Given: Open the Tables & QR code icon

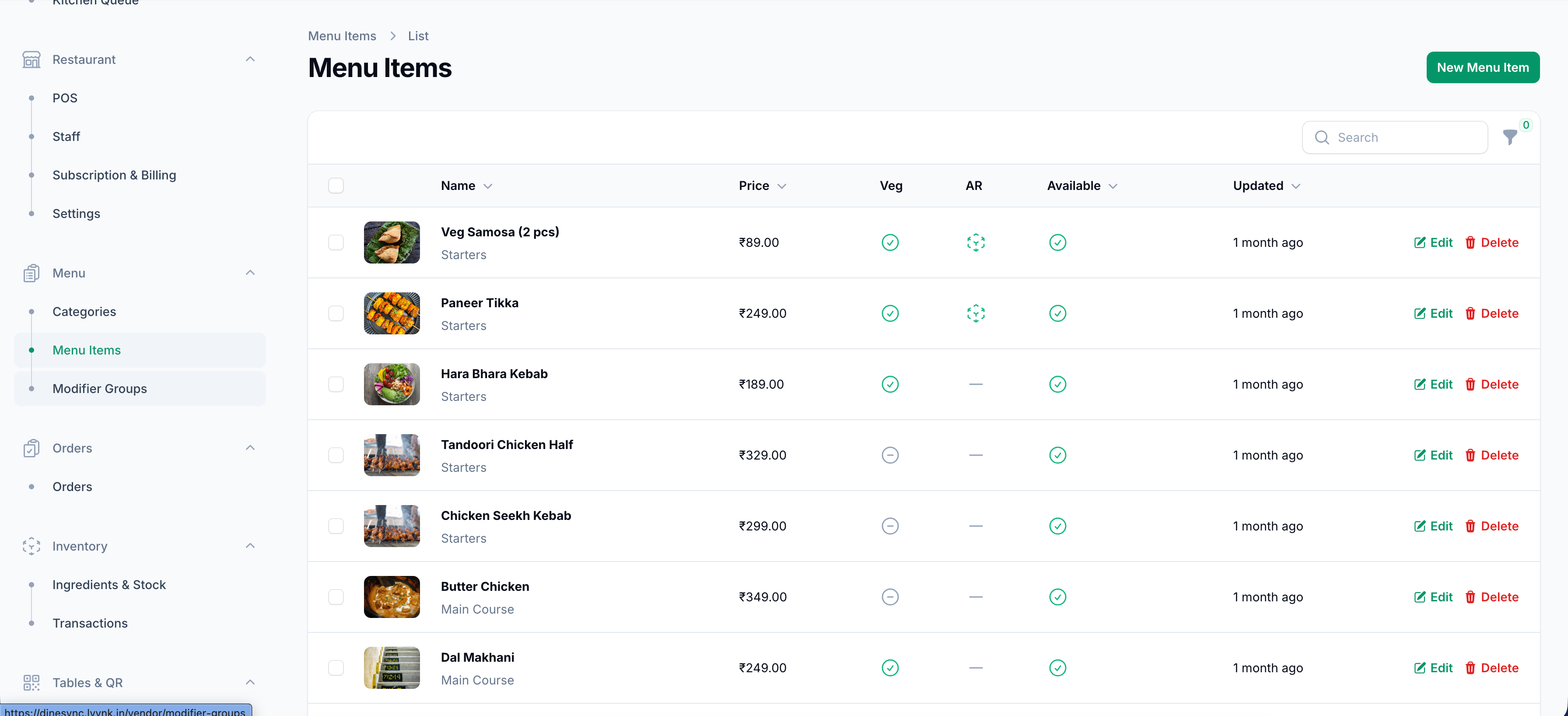Looking at the screenshot, I should [x=31, y=682].
